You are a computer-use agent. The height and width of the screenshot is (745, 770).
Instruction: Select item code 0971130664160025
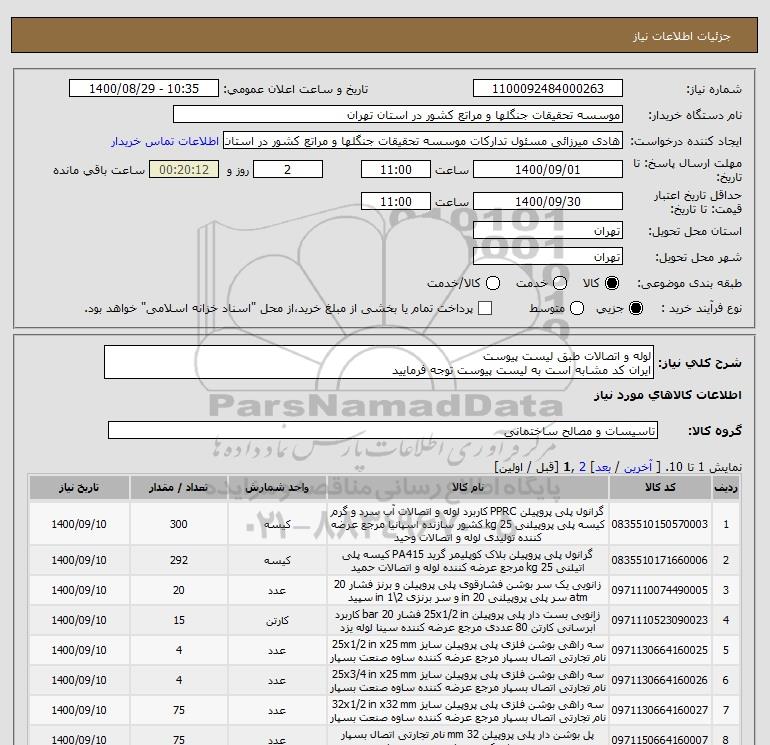point(660,650)
